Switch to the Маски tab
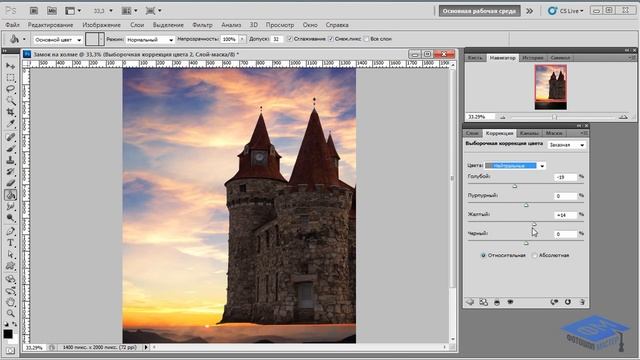 click(x=554, y=133)
